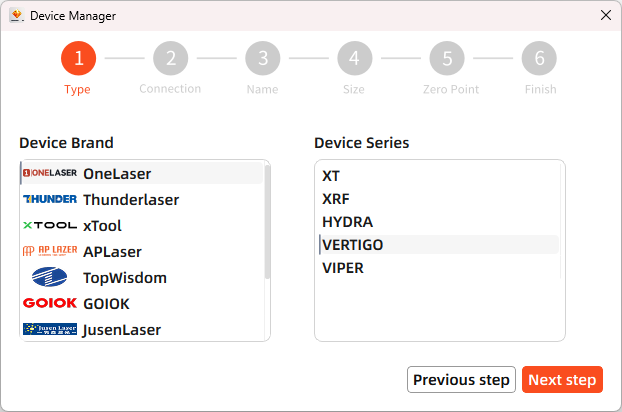Click the Next step button
Viewport: 622px width, 412px height.
[562, 380]
